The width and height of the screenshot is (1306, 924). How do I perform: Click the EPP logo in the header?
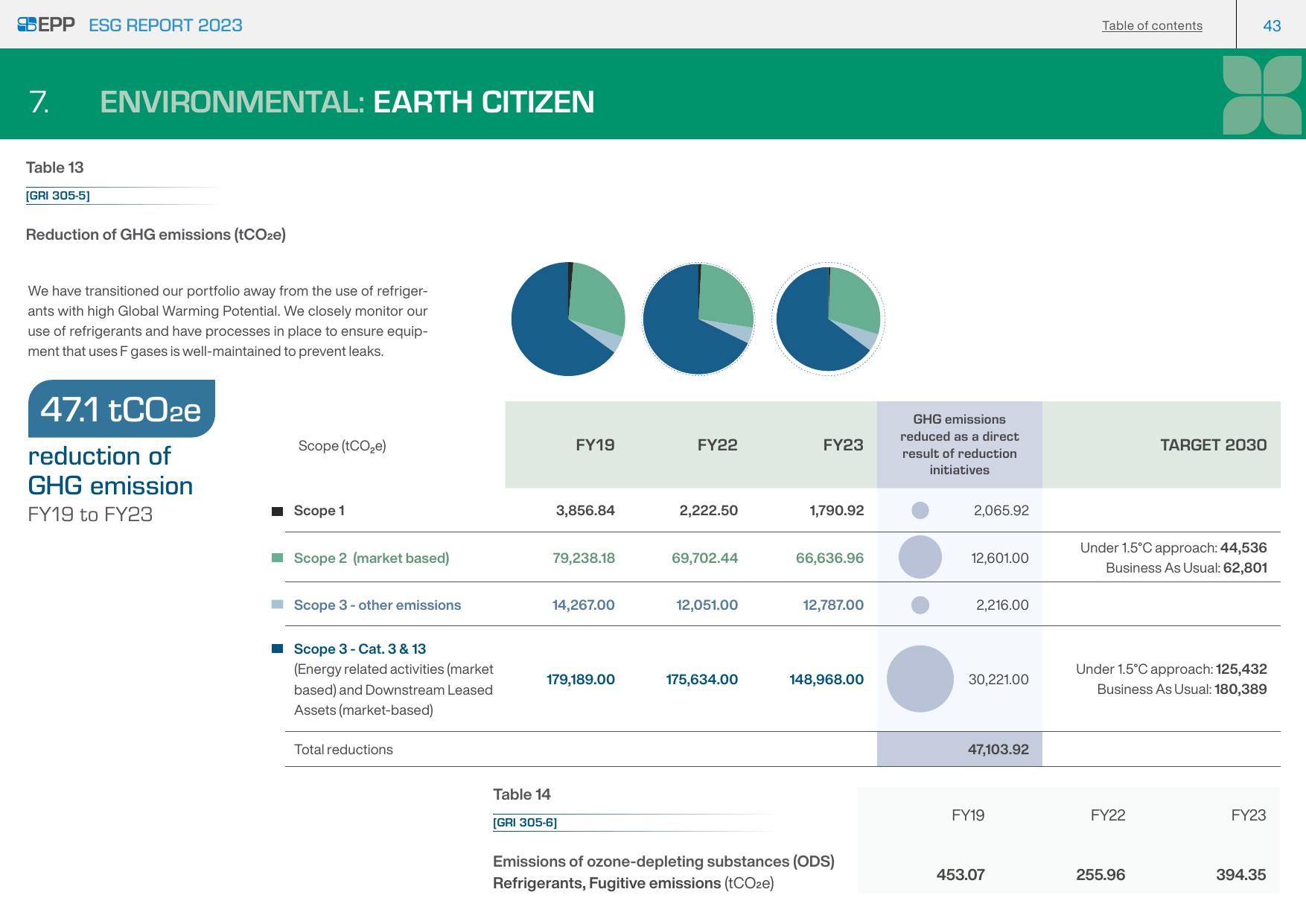point(46,25)
